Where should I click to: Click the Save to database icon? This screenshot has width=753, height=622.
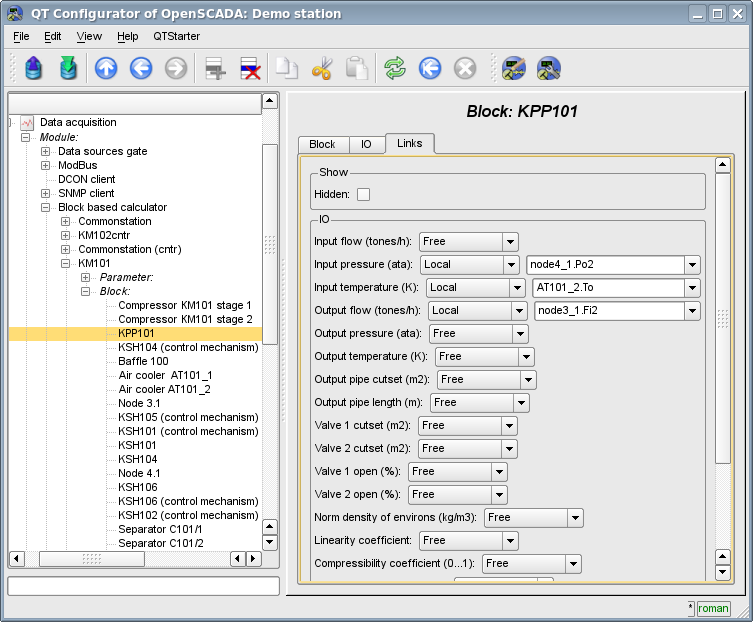pos(68,68)
